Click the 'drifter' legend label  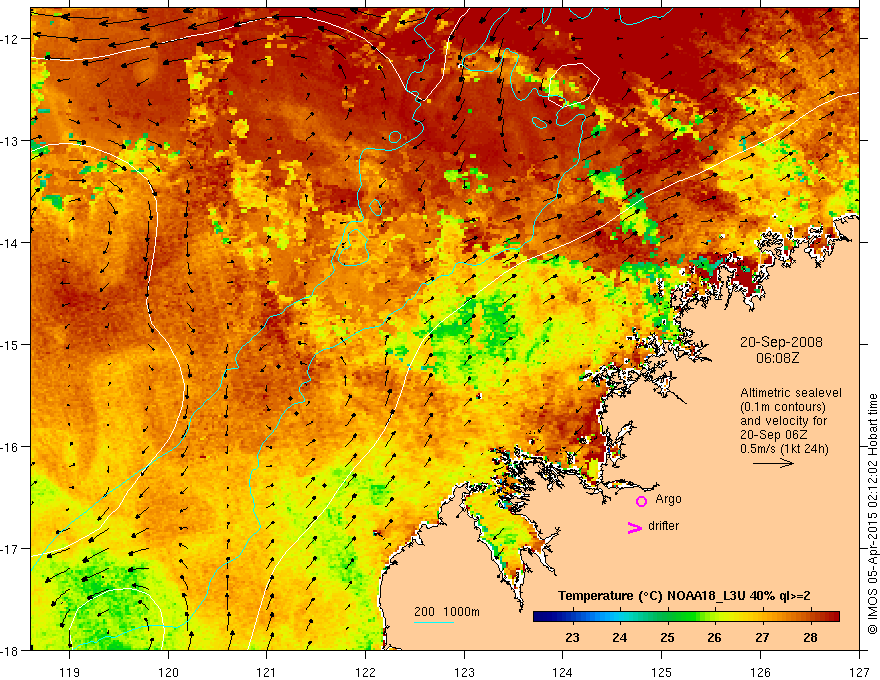(663, 526)
